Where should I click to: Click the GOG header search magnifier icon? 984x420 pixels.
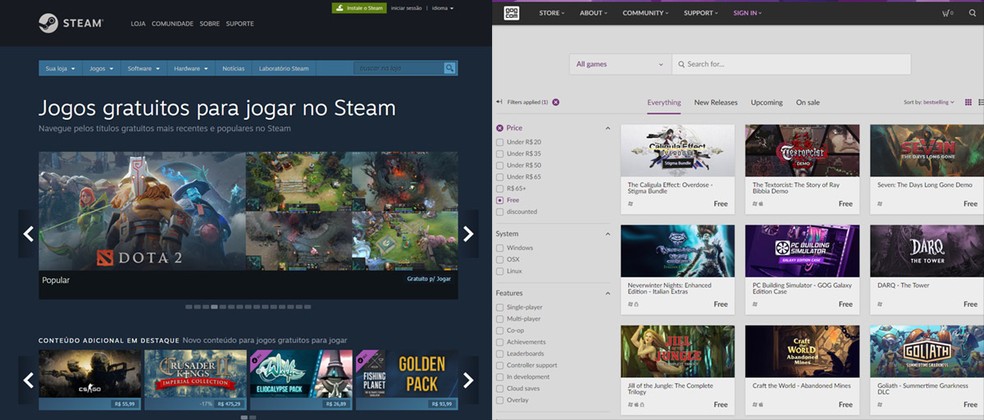pyautogui.click(x=972, y=13)
